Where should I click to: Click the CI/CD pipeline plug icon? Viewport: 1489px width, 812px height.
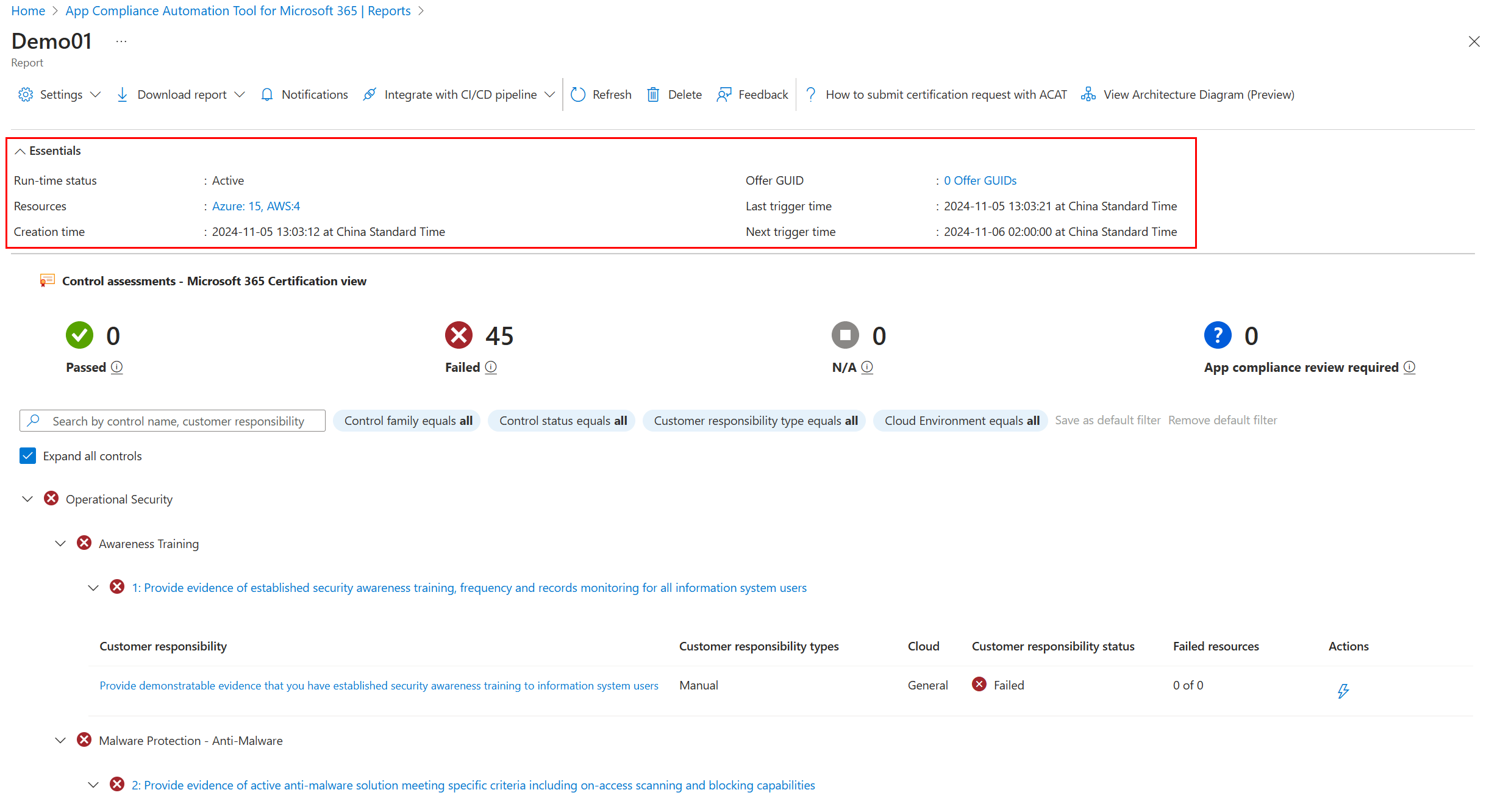(369, 94)
